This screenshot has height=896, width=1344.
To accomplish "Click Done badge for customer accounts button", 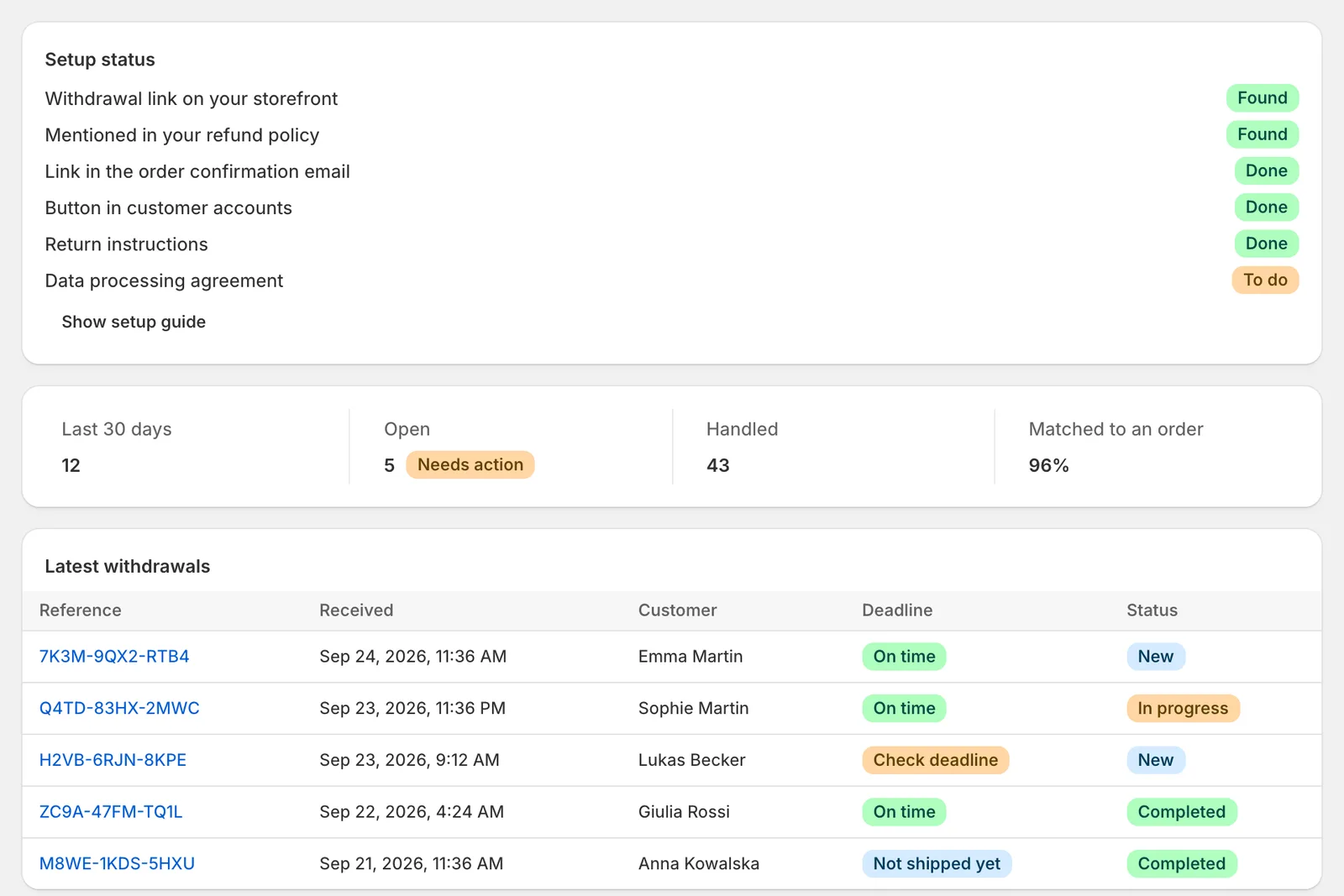I will pos(1267,207).
